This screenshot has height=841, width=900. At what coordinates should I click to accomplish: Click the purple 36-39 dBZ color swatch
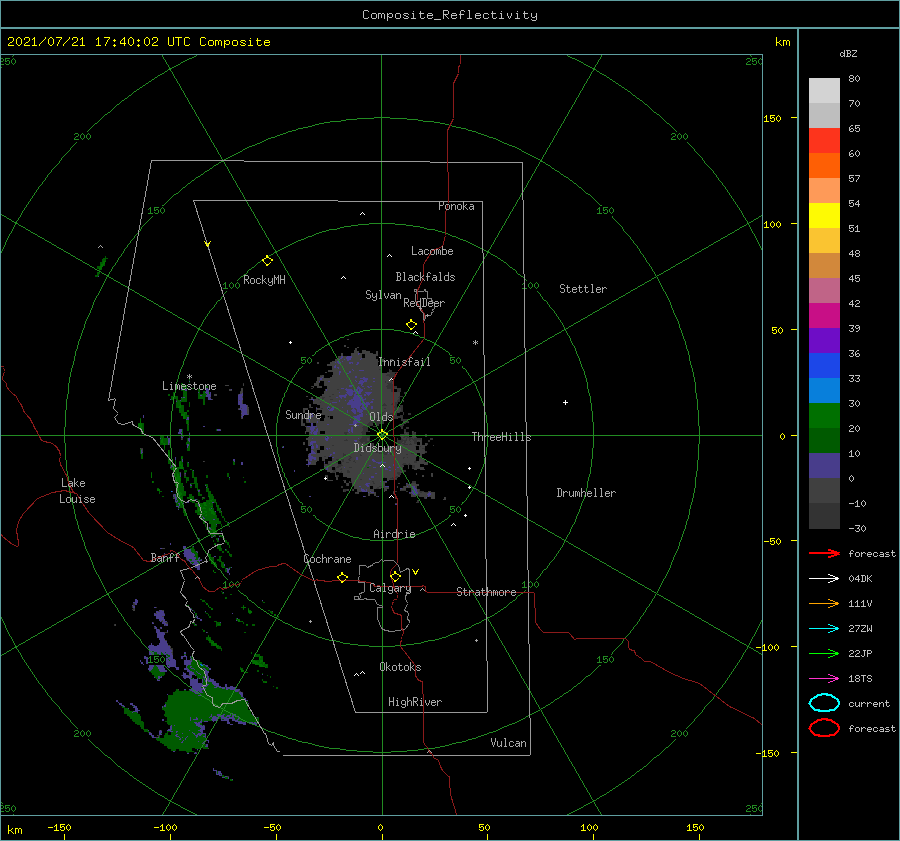pyautogui.click(x=824, y=341)
